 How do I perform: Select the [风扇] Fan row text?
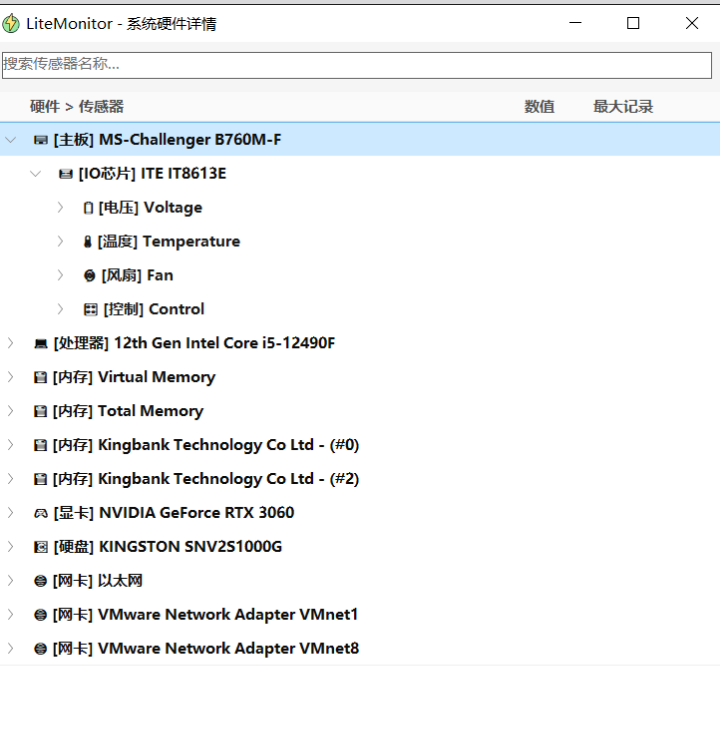tap(137, 276)
